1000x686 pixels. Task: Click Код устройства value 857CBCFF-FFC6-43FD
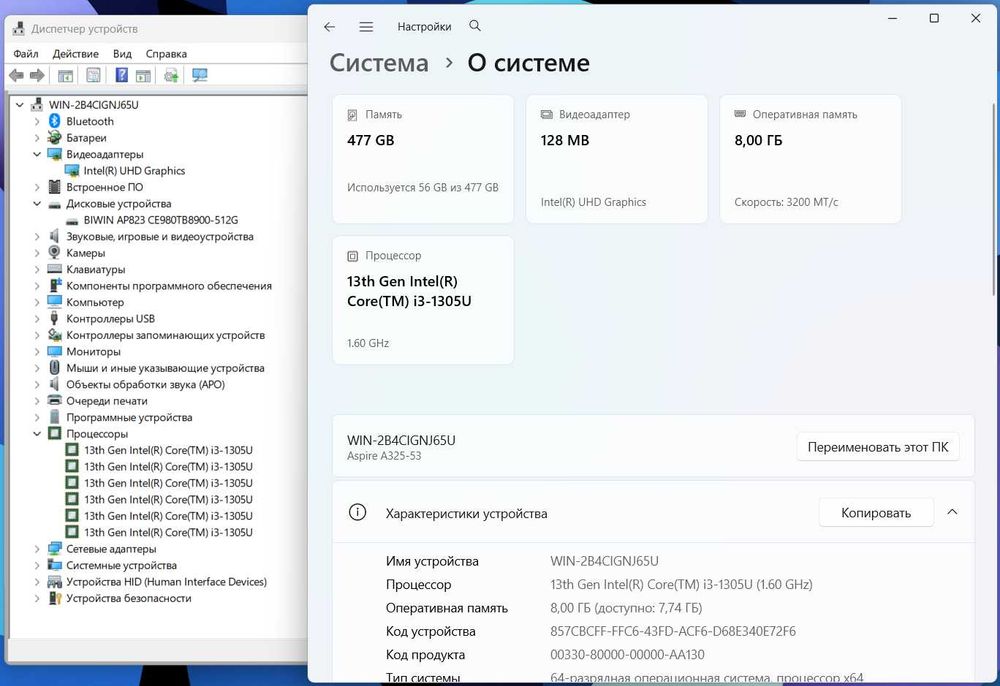click(x=673, y=631)
